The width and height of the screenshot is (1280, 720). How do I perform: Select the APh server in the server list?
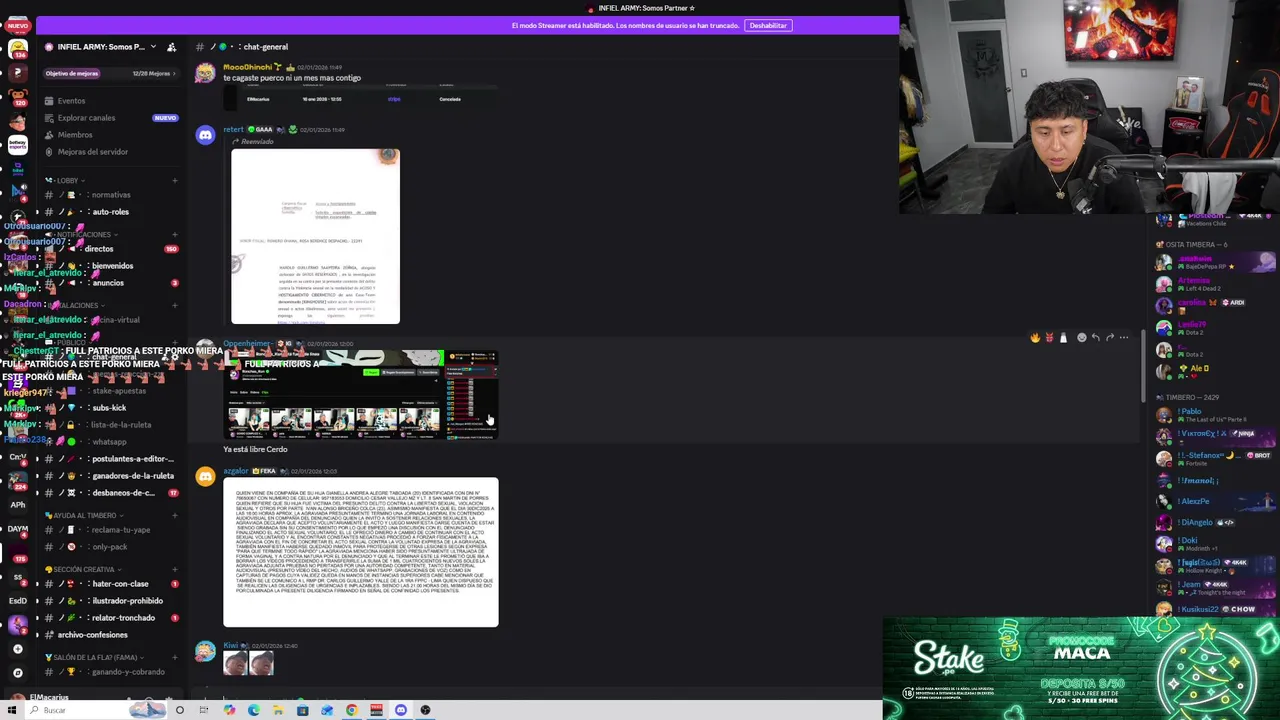18,505
